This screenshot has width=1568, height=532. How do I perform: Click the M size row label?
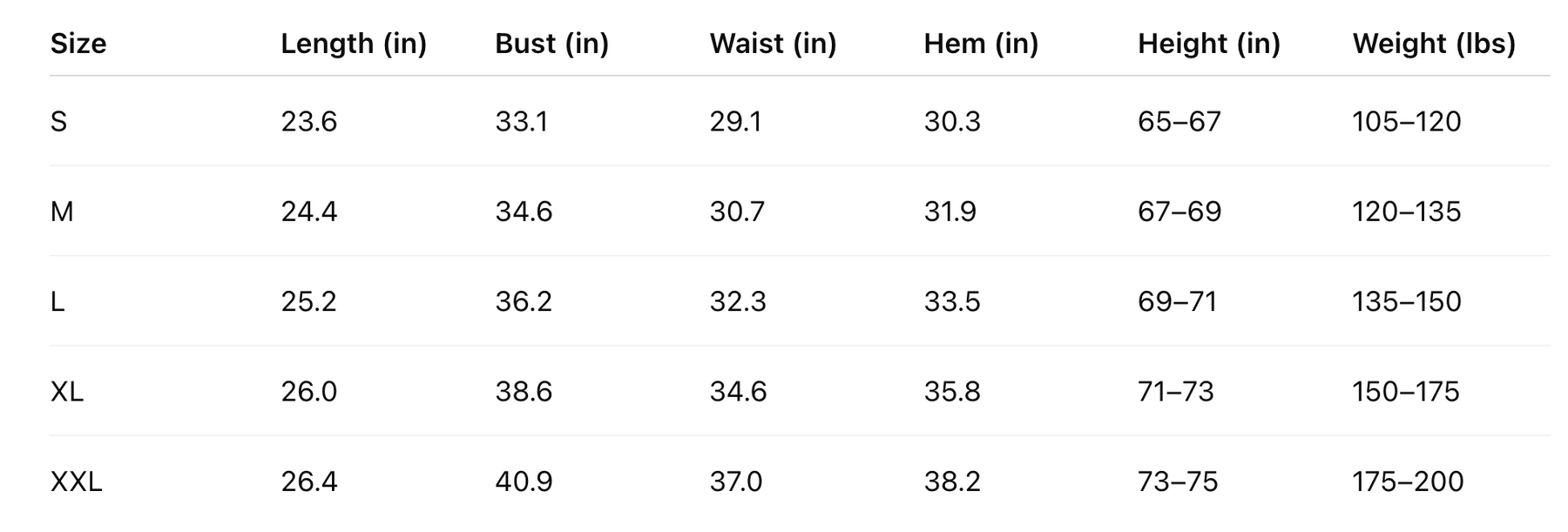pyautogui.click(x=62, y=212)
